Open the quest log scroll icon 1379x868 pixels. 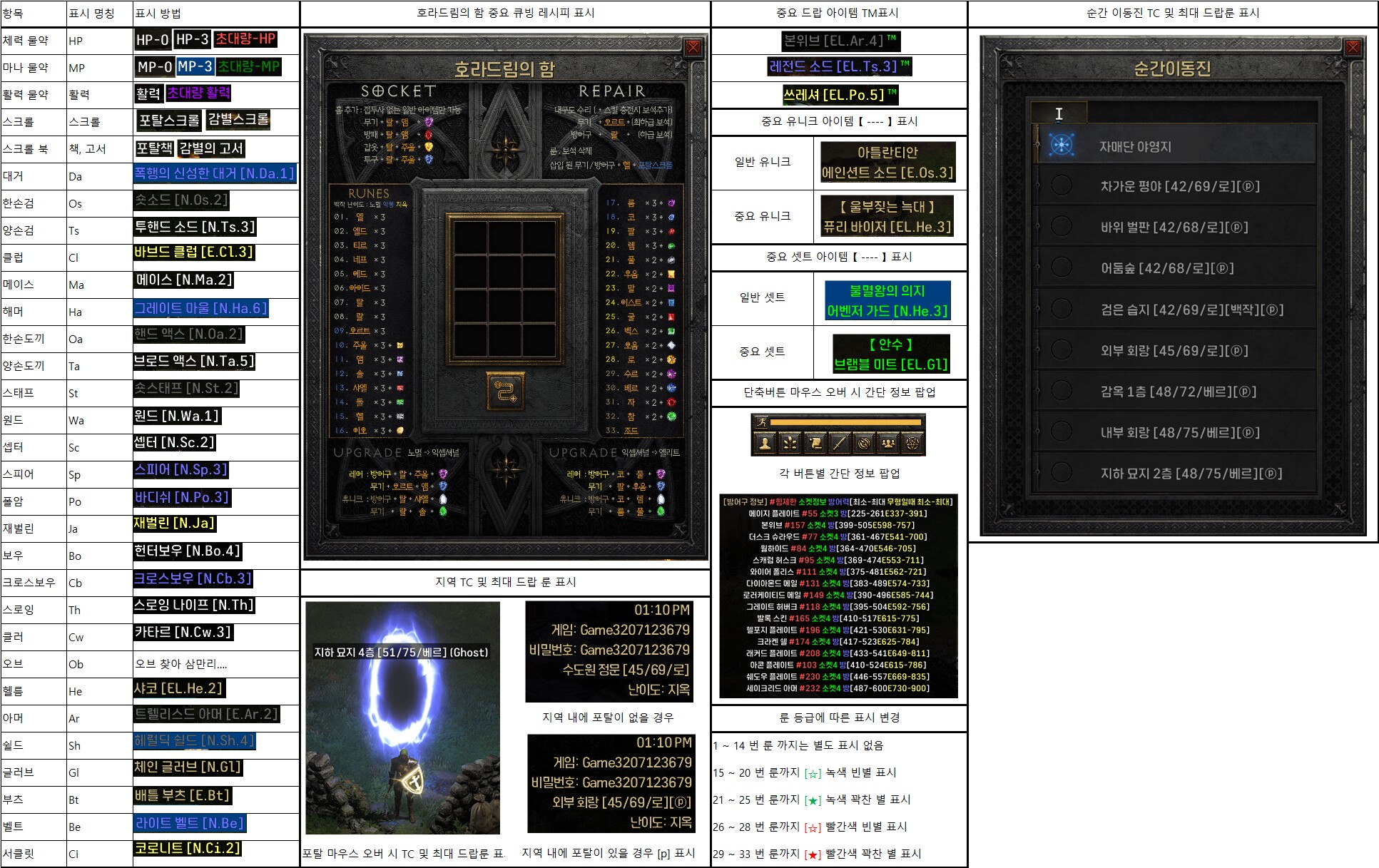pyautogui.click(x=815, y=444)
